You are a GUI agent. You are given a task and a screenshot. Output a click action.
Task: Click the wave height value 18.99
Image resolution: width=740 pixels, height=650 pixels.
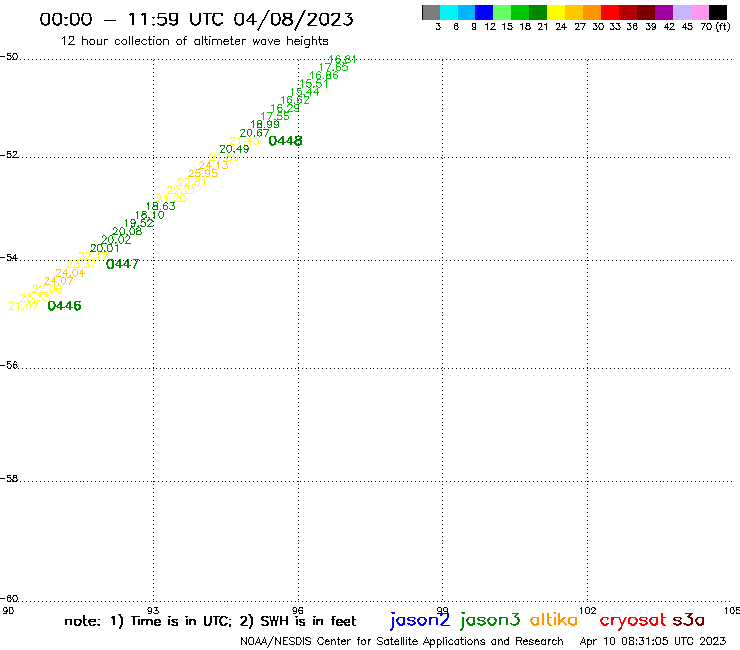coord(265,125)
